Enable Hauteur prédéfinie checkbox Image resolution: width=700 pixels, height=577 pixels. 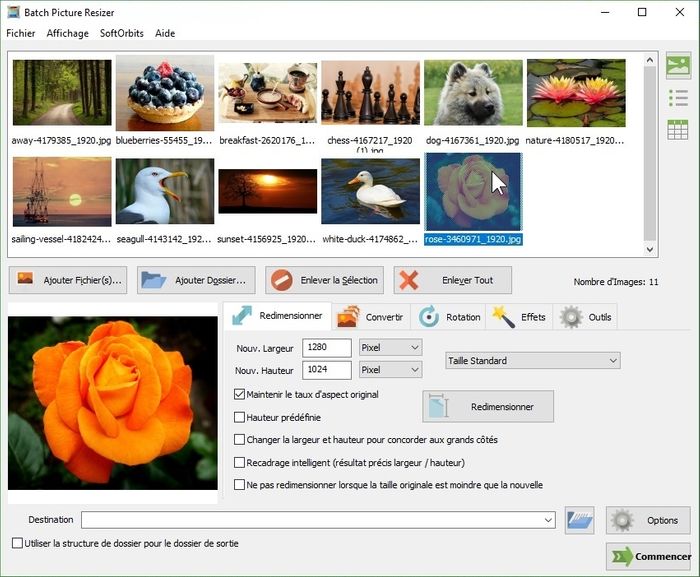(x=239, y=417)
